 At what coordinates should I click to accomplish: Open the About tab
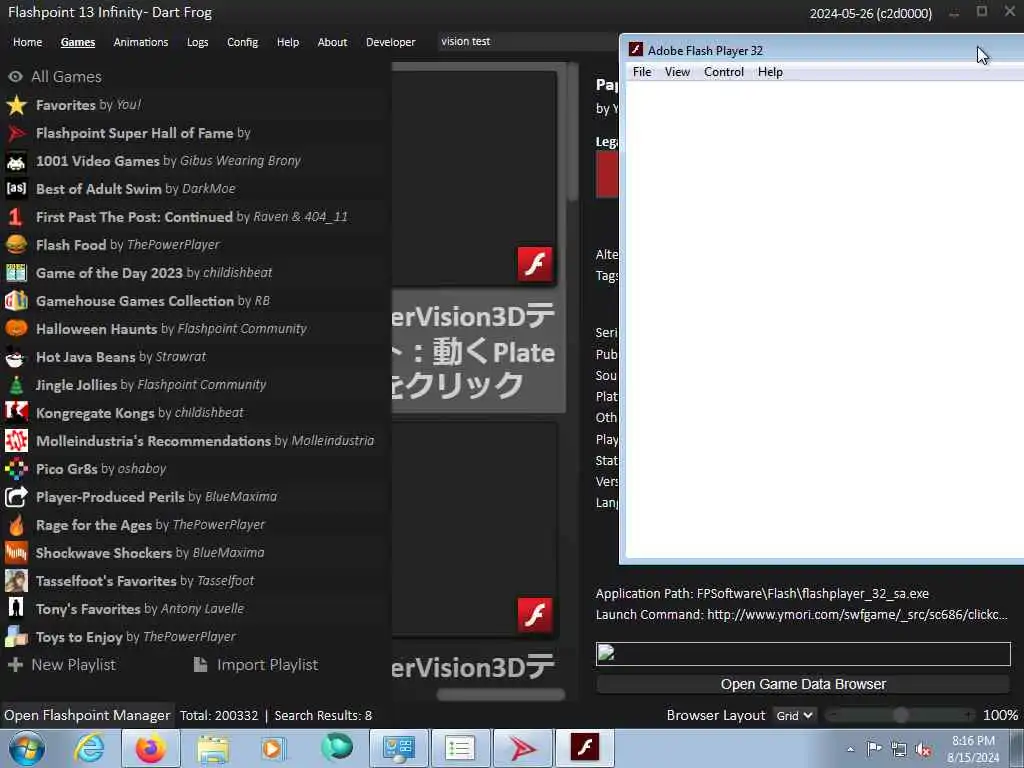[x=332, y=42]
